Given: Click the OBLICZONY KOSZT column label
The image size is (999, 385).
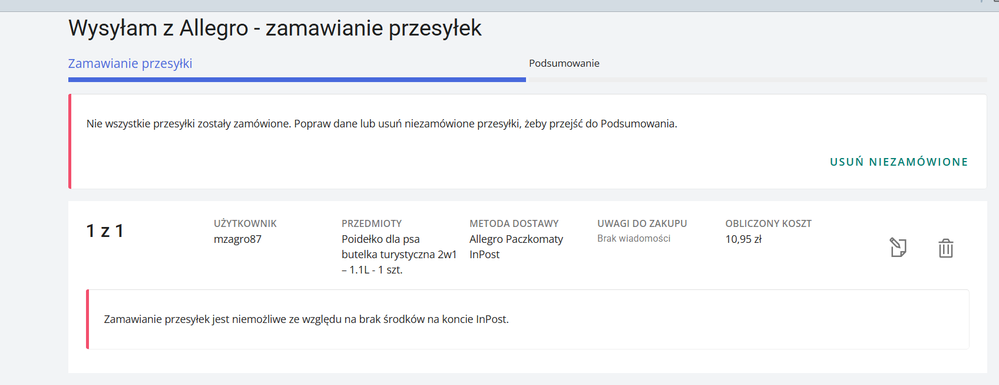Looking at the screenshot, I should coord(768,224).
